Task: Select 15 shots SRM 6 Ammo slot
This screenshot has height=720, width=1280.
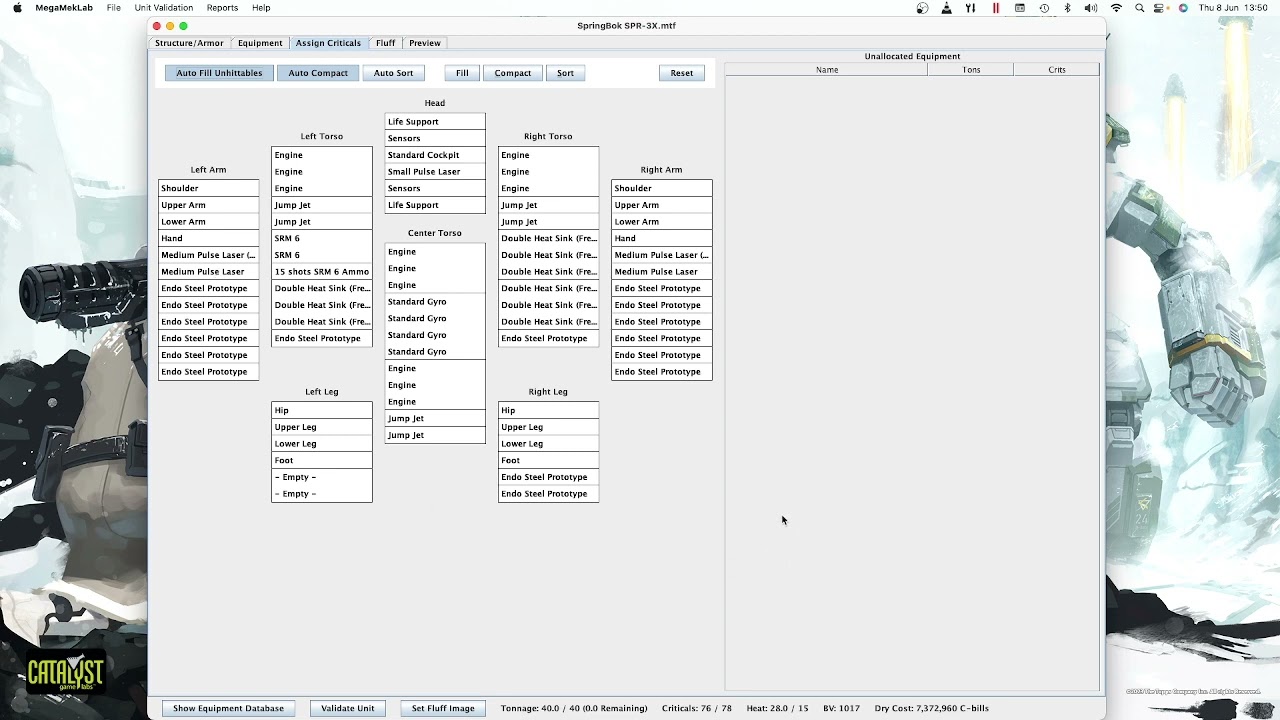Action: coord(322,272)
